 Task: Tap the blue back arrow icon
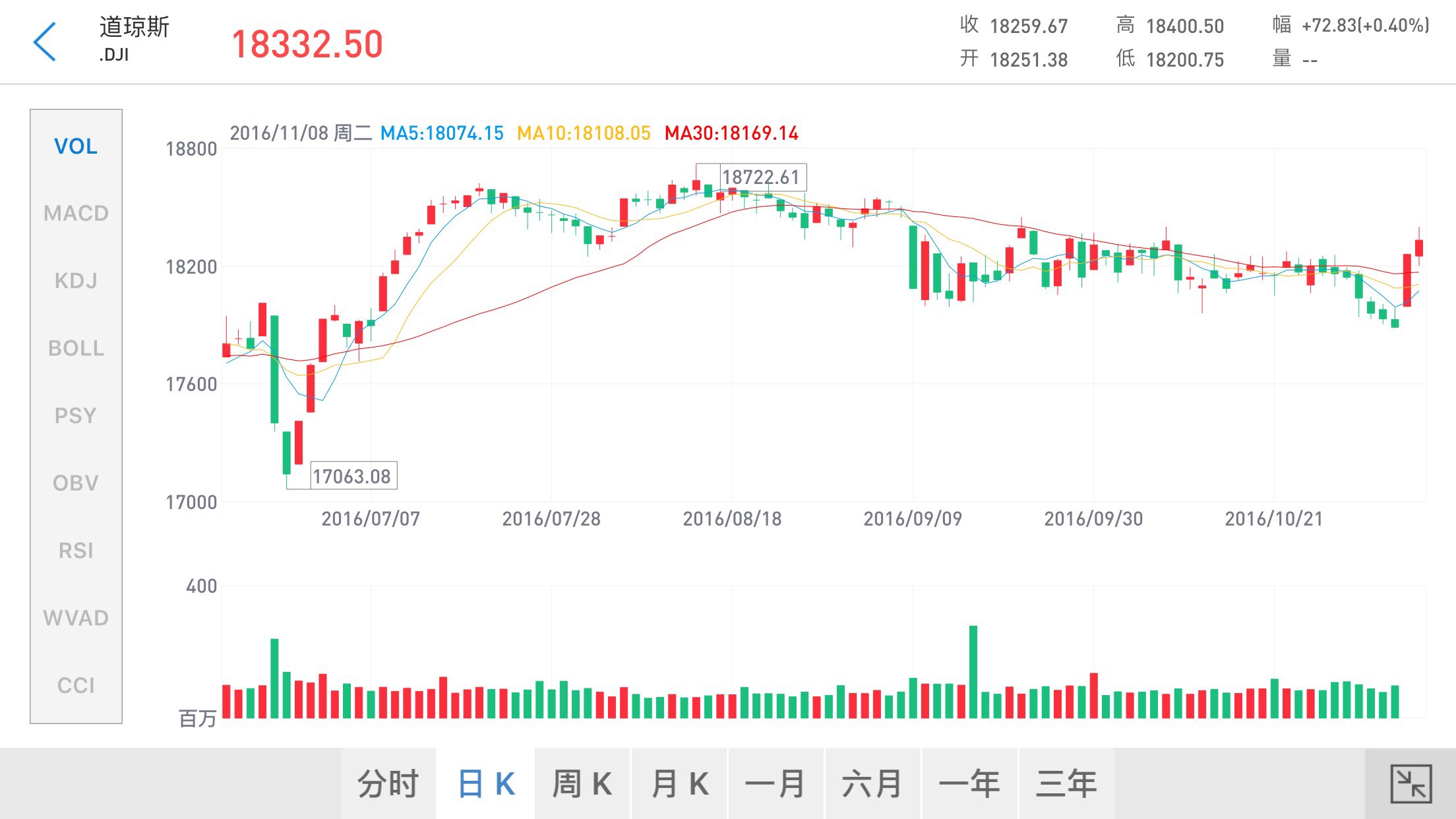45,42
